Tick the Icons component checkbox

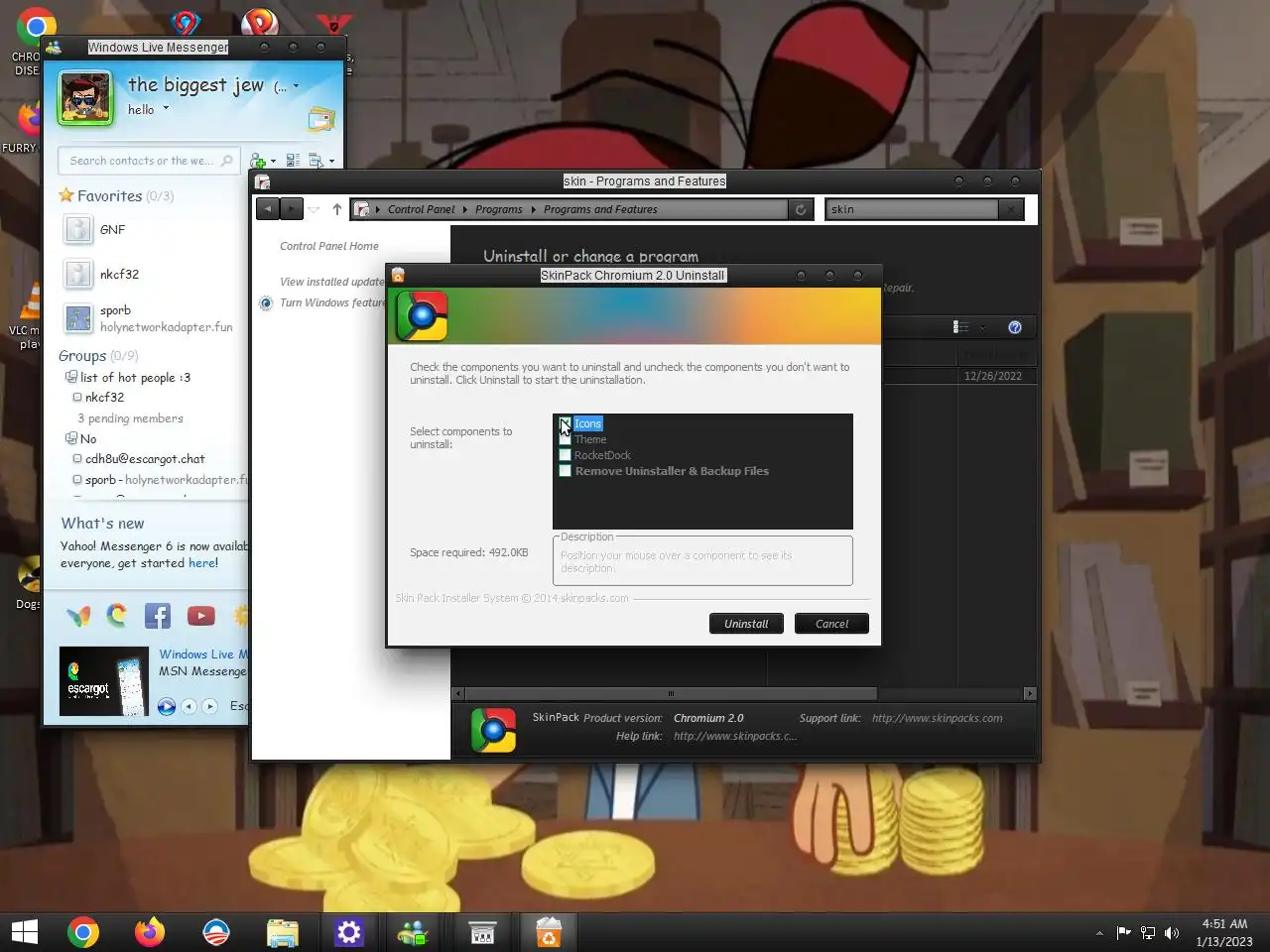point(565,423)
